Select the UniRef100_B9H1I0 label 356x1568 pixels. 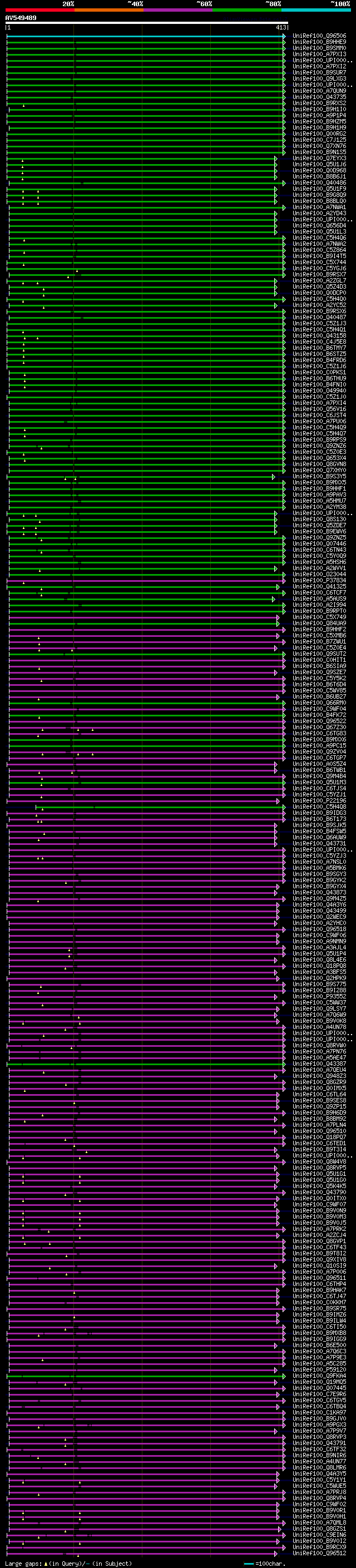(319, 110)
